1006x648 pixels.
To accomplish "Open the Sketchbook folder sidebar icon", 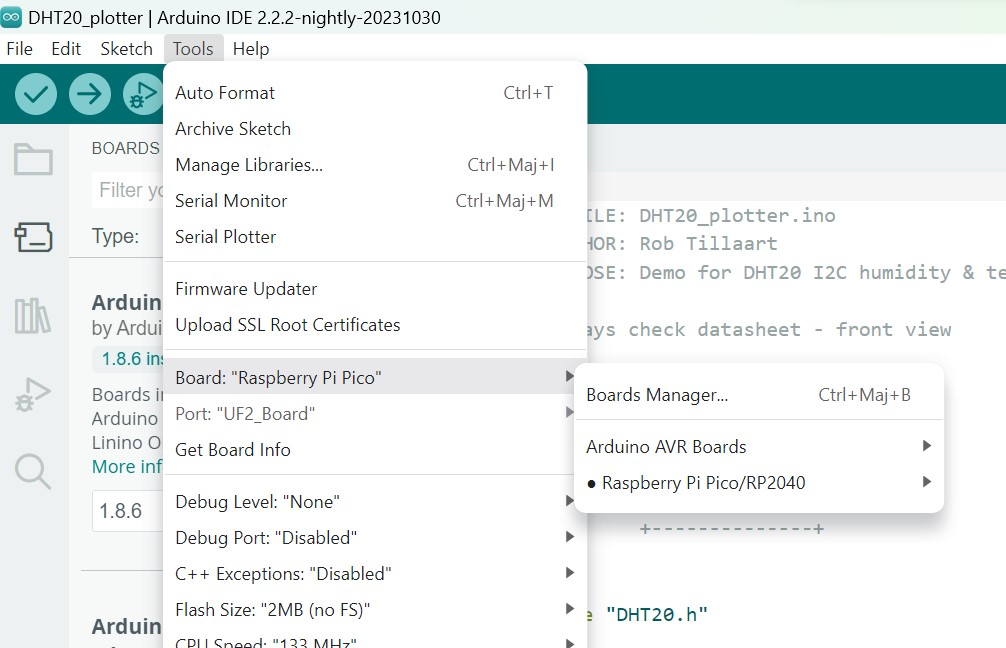I will pyautogui.click(x=33, y=159).
